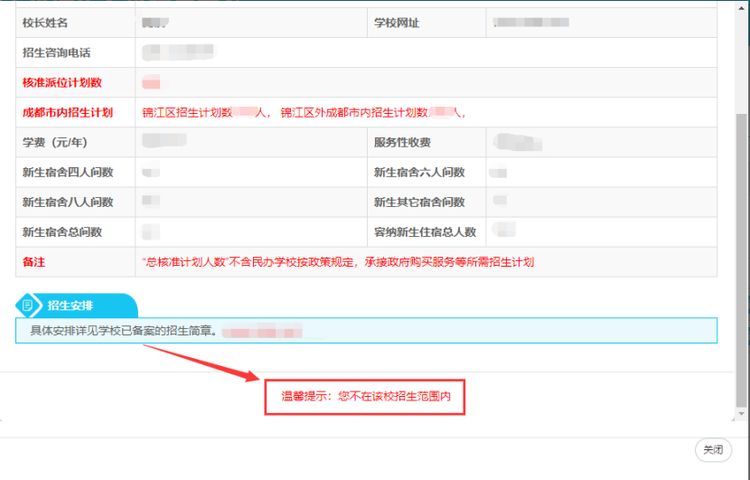Viewport: 750px width, 480px height.
Task: Click the blurred link after 招生简章 text
Action: (x=262, y=331)
